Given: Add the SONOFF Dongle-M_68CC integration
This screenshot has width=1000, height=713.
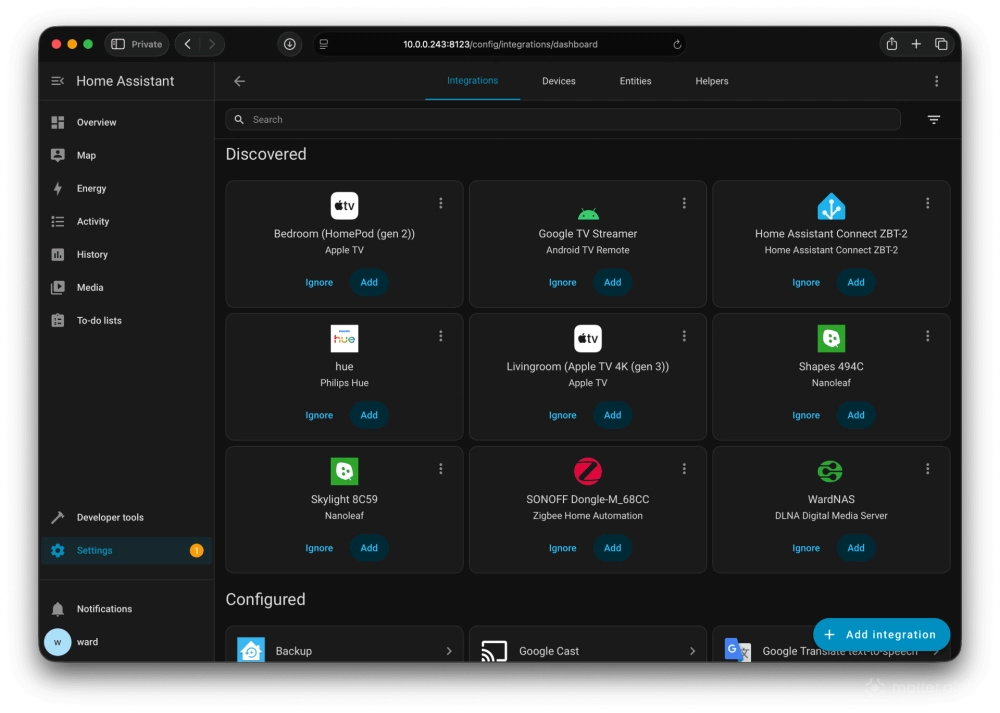Looking at the screenshot, I should tap(612, 548).
